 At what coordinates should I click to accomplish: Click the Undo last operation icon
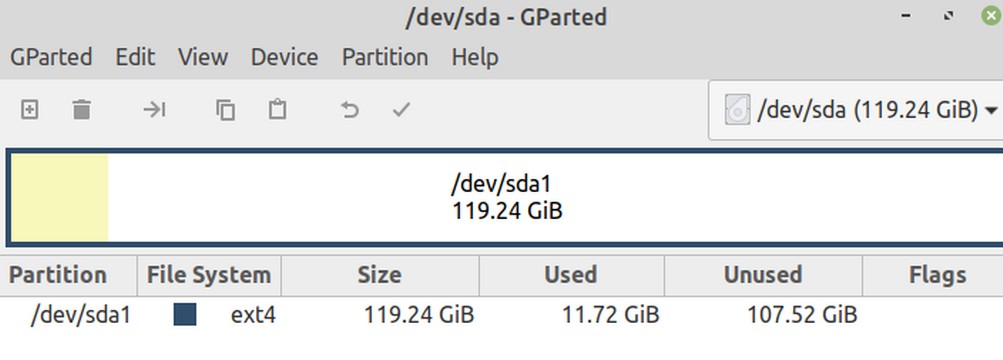coord(349,110)
